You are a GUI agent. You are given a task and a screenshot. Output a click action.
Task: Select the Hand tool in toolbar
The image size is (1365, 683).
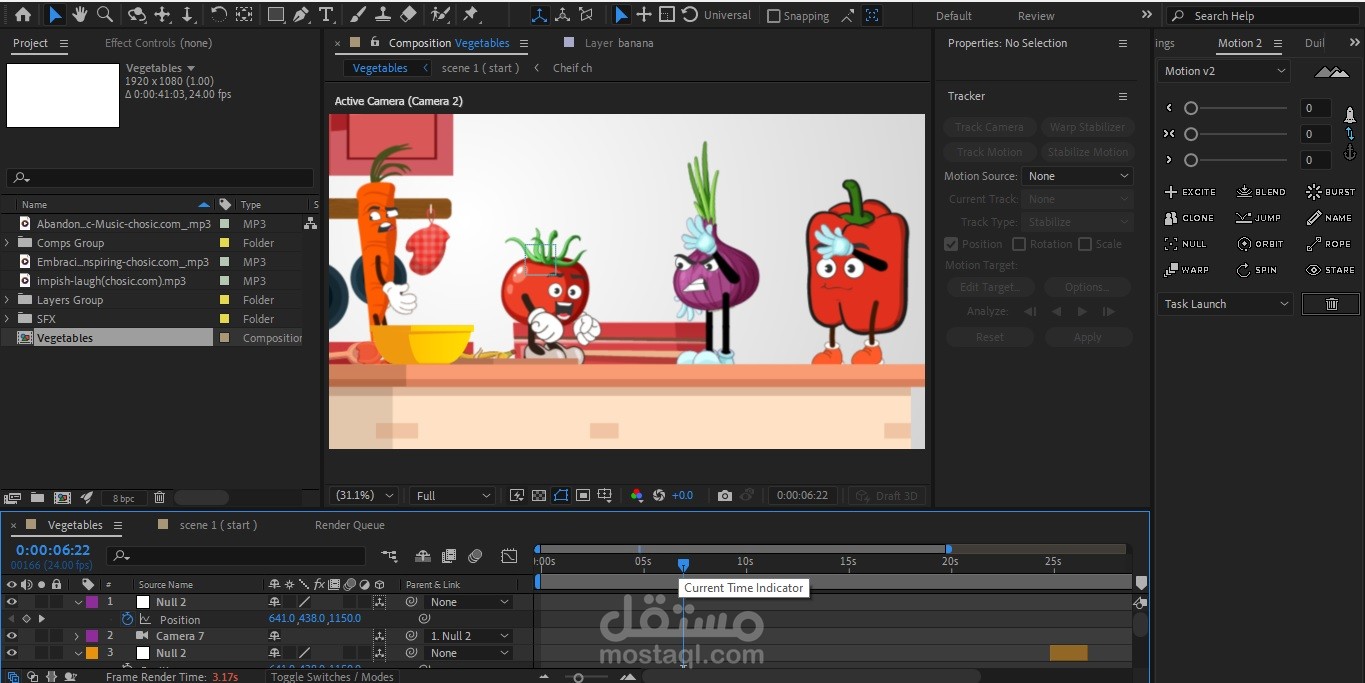(79, 15)
